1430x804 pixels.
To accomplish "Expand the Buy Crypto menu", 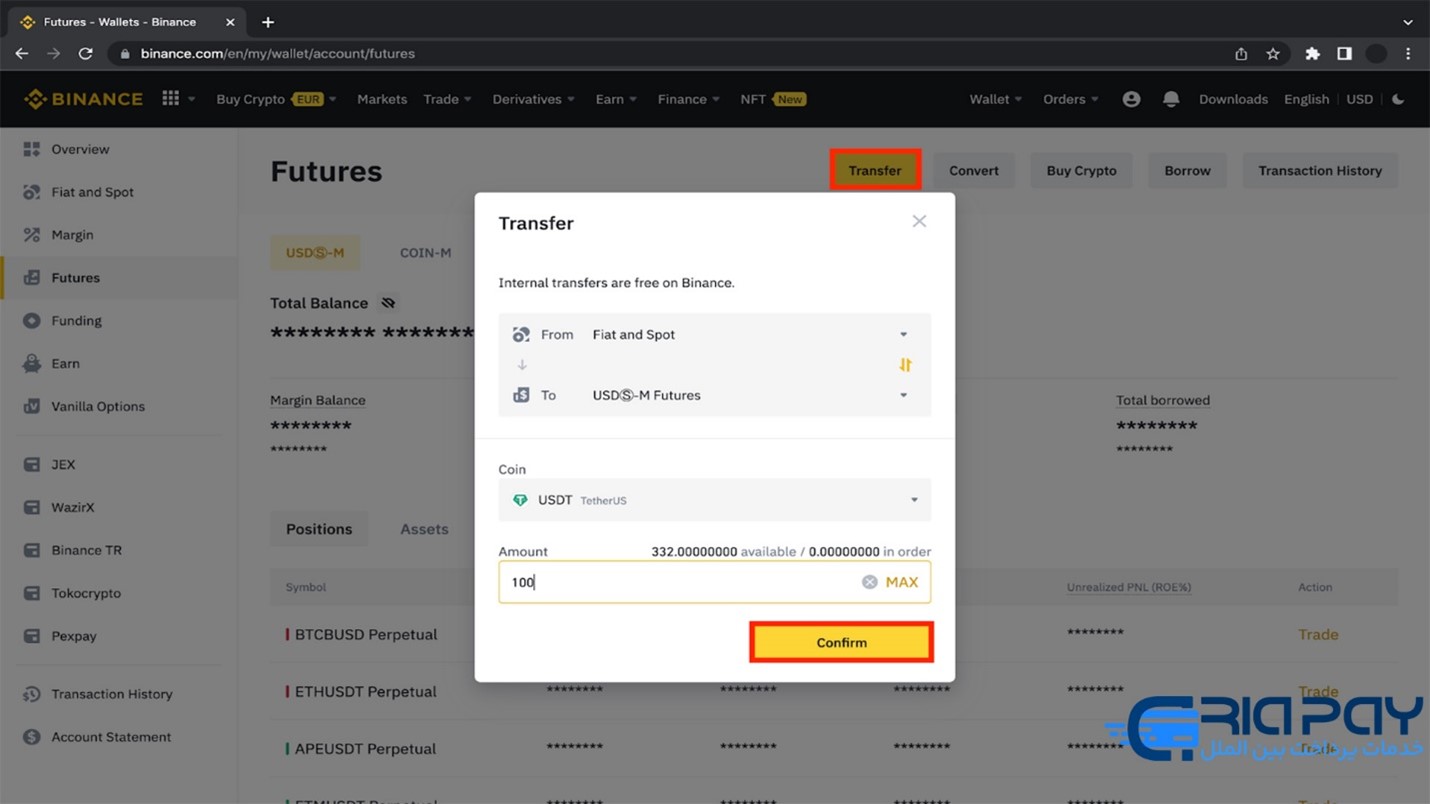I will [x=276, y=99].
